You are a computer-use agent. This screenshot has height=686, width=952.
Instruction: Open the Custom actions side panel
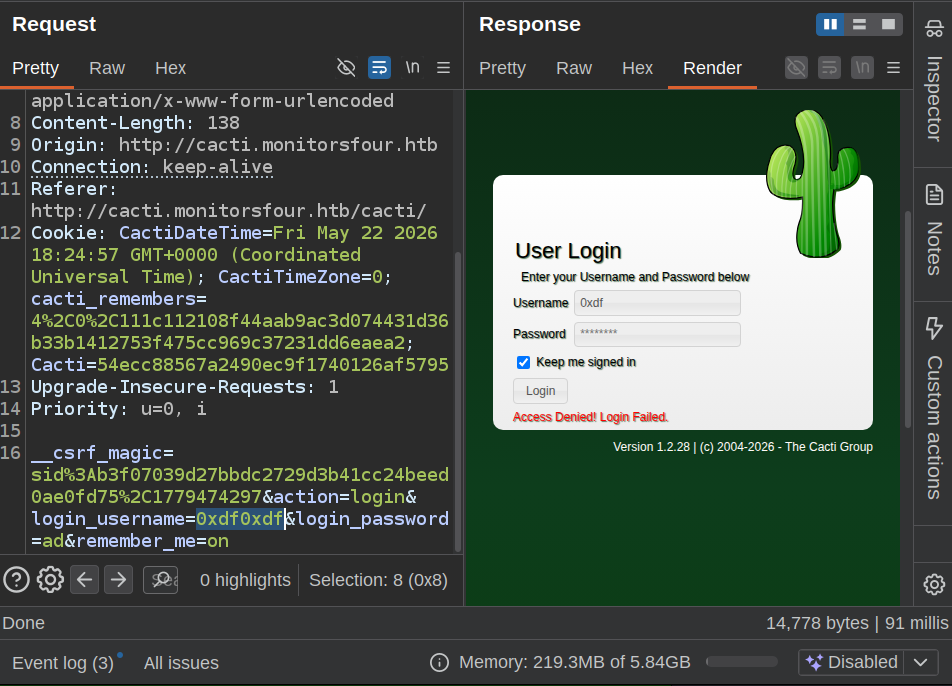click(934, 409)
